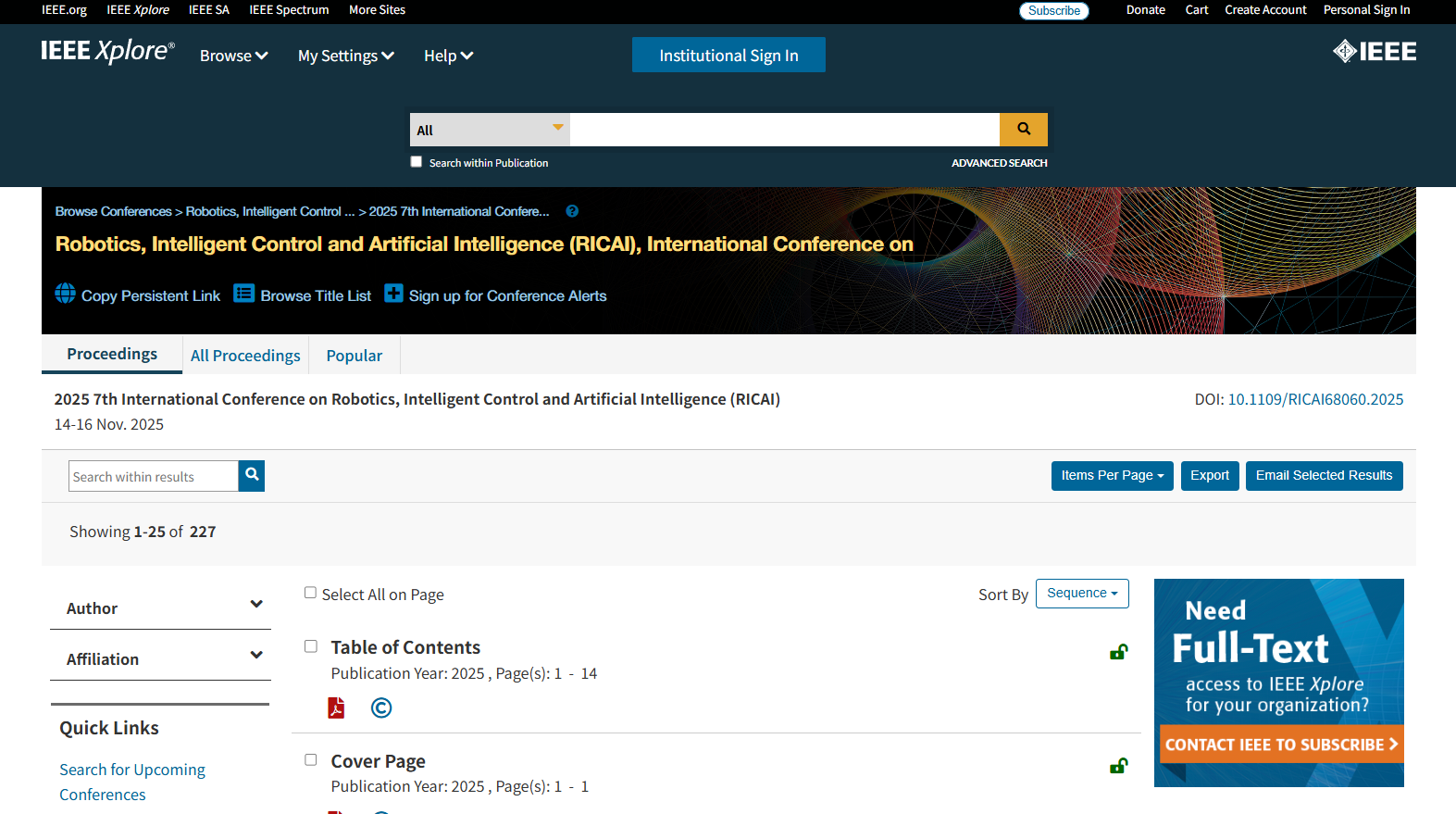This screenshot has width=1456, height=814.
Task: Select the Table of Contents checkbox
Action: click(x=311, y=646)
